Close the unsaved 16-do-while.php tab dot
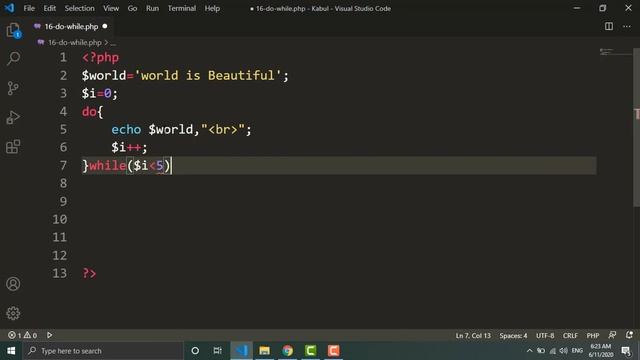 coord(105,26)
